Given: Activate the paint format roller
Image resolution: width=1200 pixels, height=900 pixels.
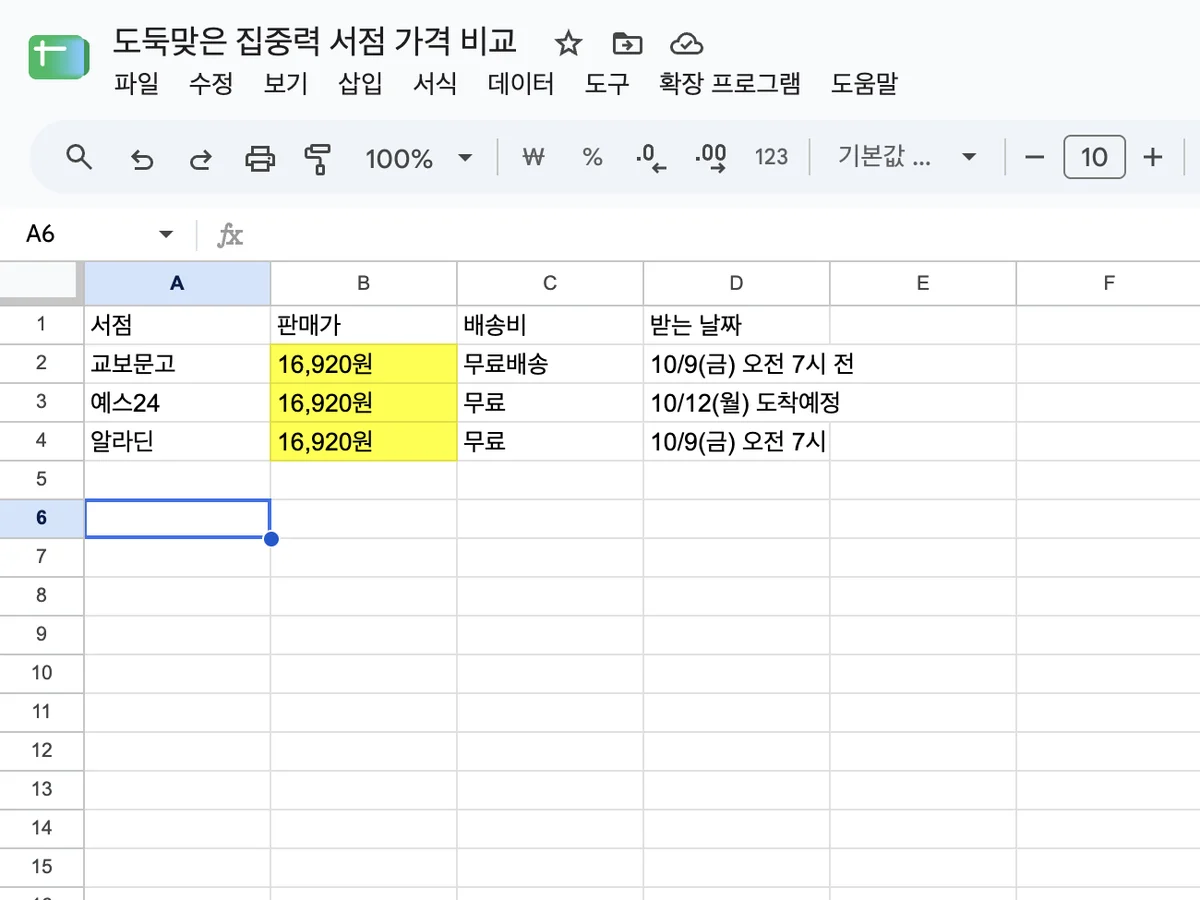Looking at the screenshot, I should [318, 158].
